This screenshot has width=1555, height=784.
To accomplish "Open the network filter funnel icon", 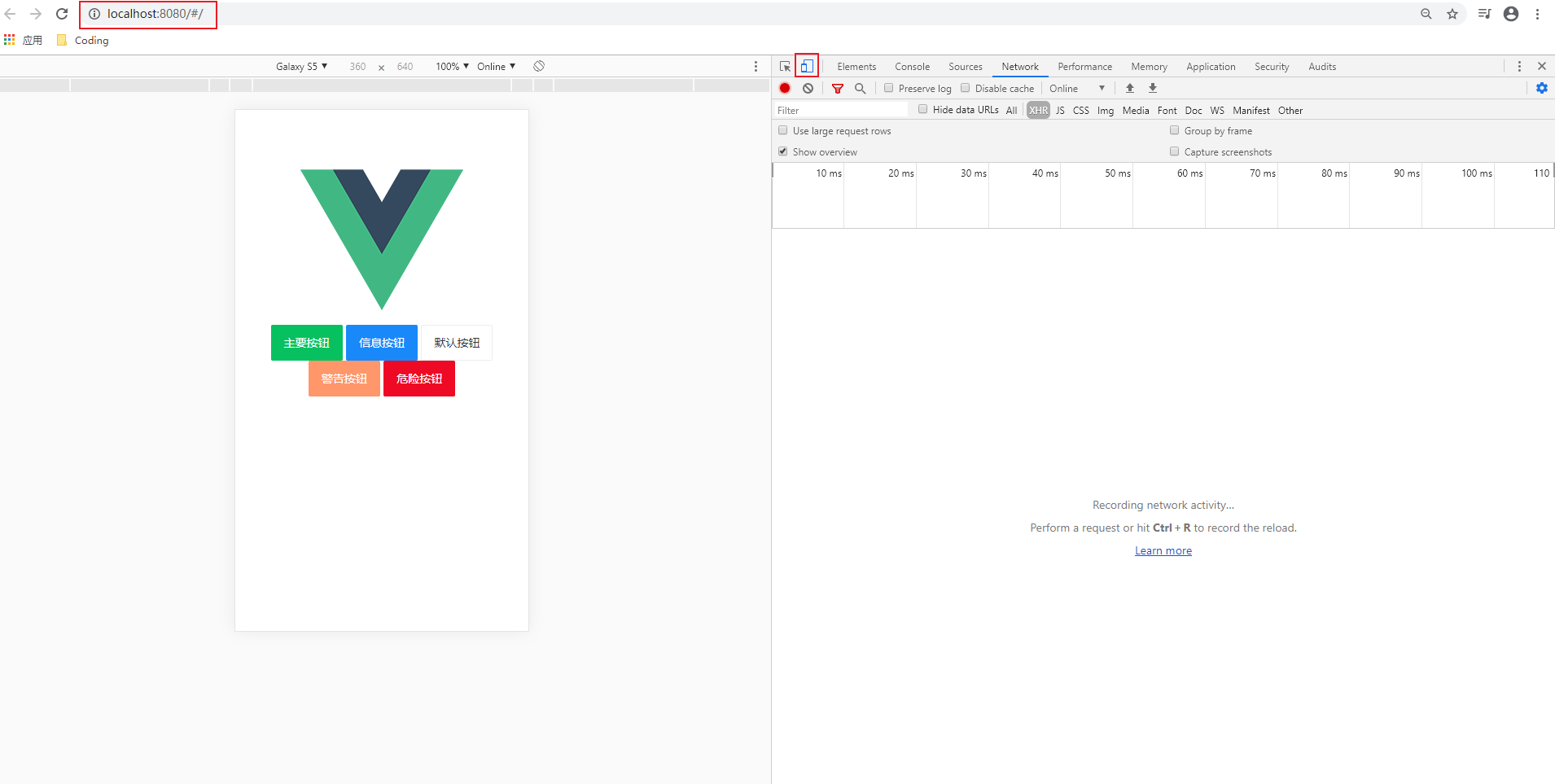I will click(838, 88).
